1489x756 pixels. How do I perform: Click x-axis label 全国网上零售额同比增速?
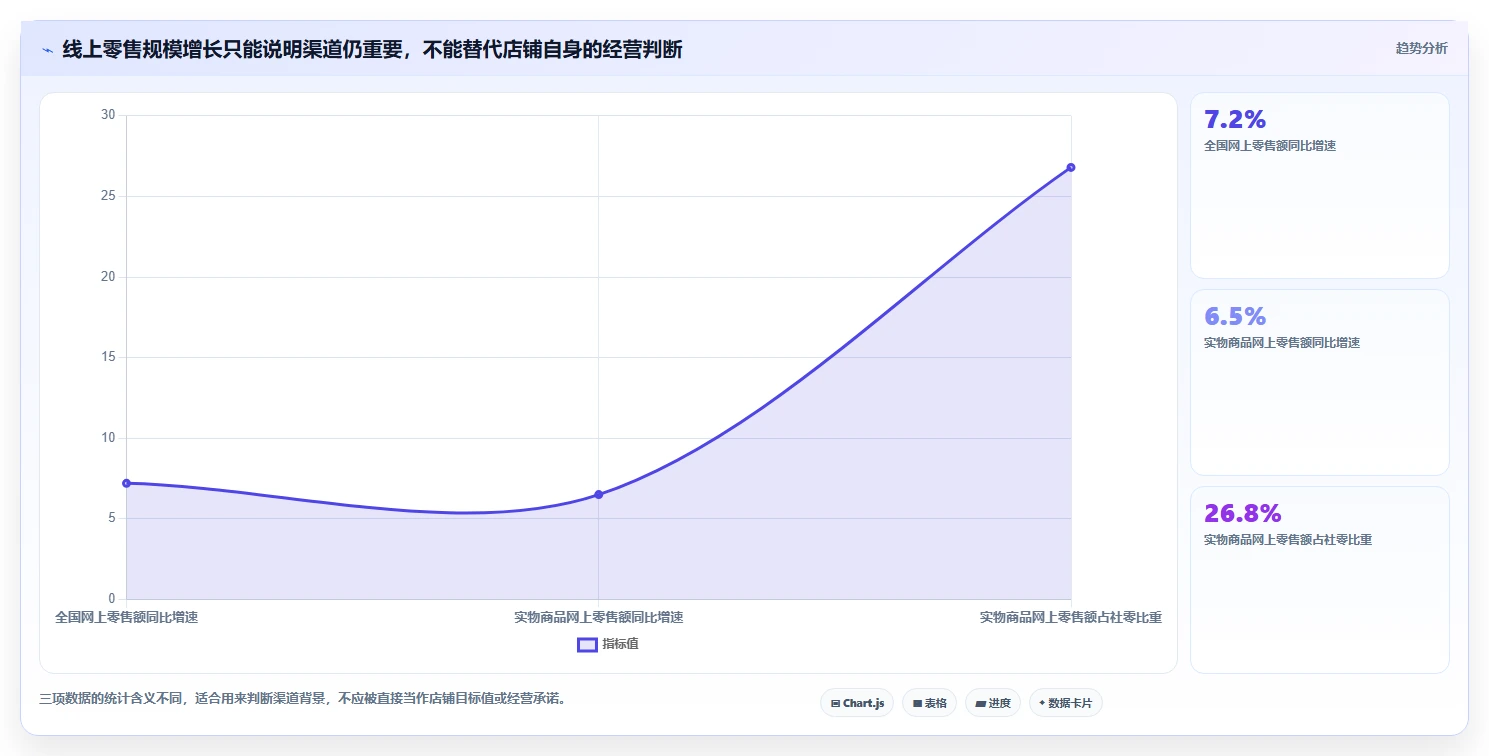pyautogui.click(x=126, y=618)
